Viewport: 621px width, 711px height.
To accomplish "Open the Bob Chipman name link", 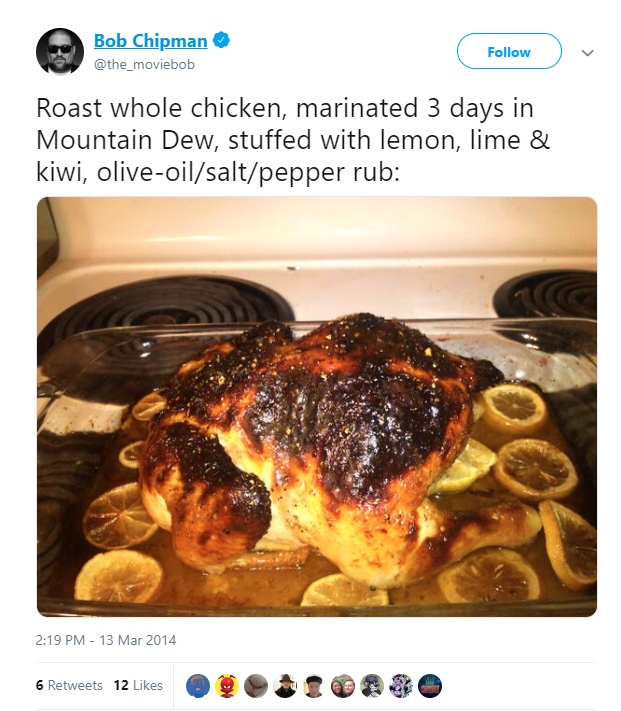I will coord(150,41).
